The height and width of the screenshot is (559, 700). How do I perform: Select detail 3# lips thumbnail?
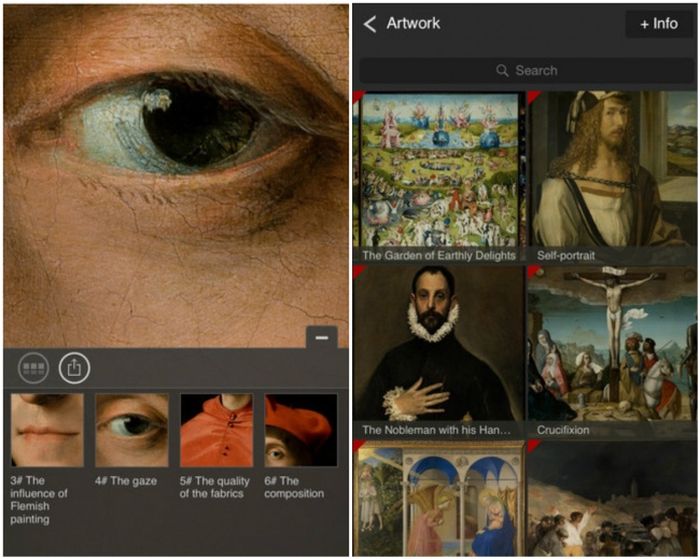pos(47,430)
